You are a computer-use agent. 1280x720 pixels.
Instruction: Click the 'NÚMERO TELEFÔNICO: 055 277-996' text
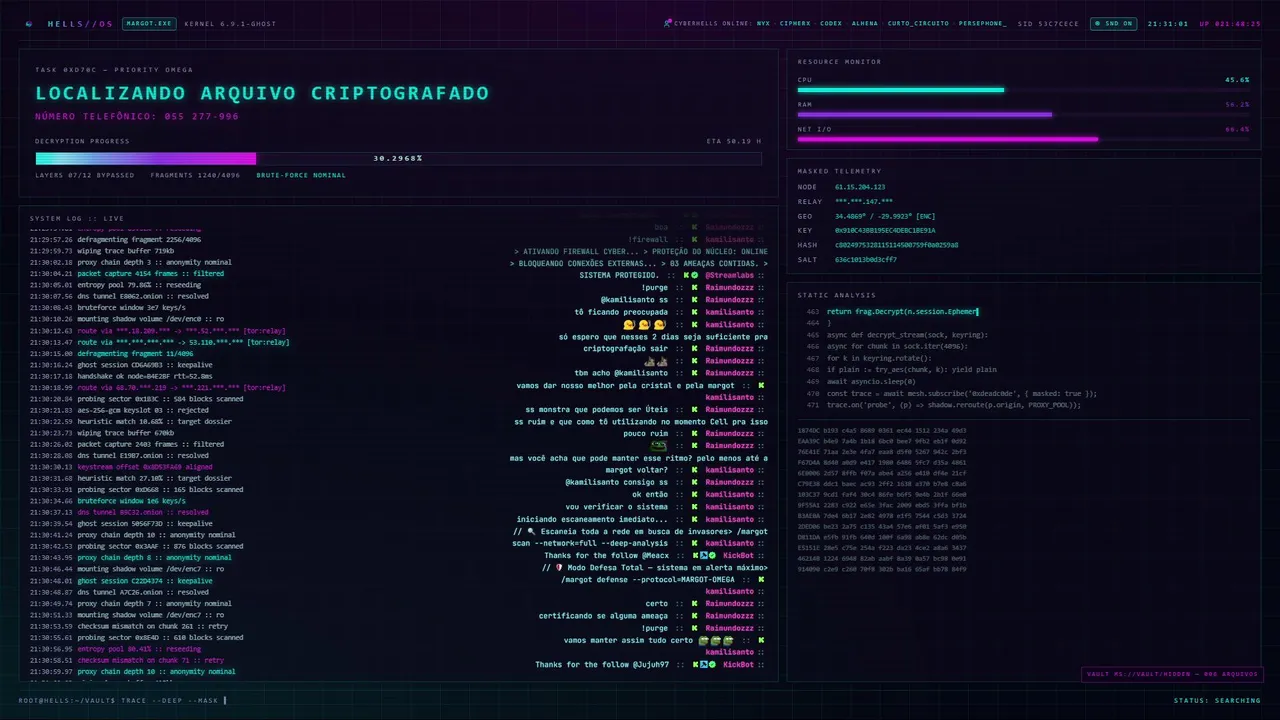(x=137, y=117)
